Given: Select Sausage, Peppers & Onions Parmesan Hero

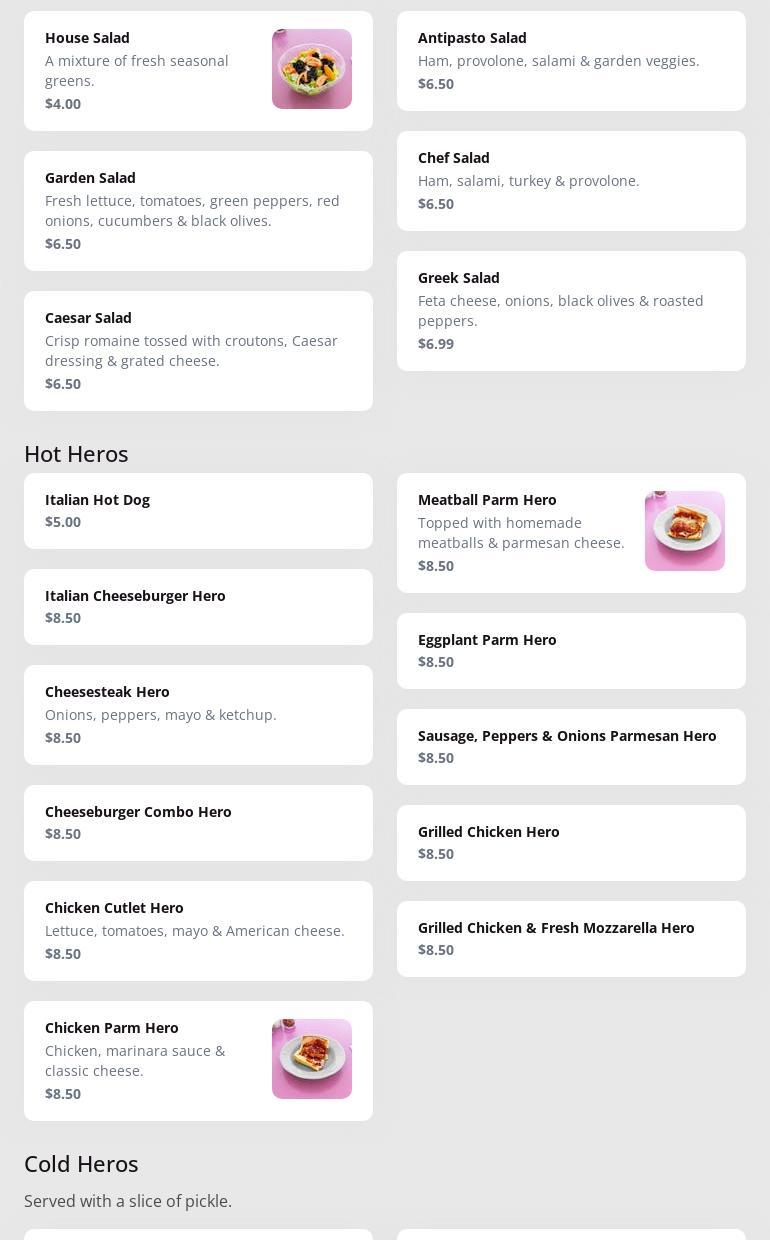Looking at the screenshot, I should click(571, 747).
